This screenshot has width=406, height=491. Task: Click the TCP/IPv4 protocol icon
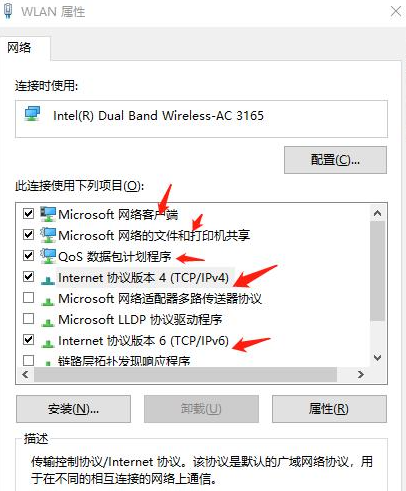tap(48, 280)
